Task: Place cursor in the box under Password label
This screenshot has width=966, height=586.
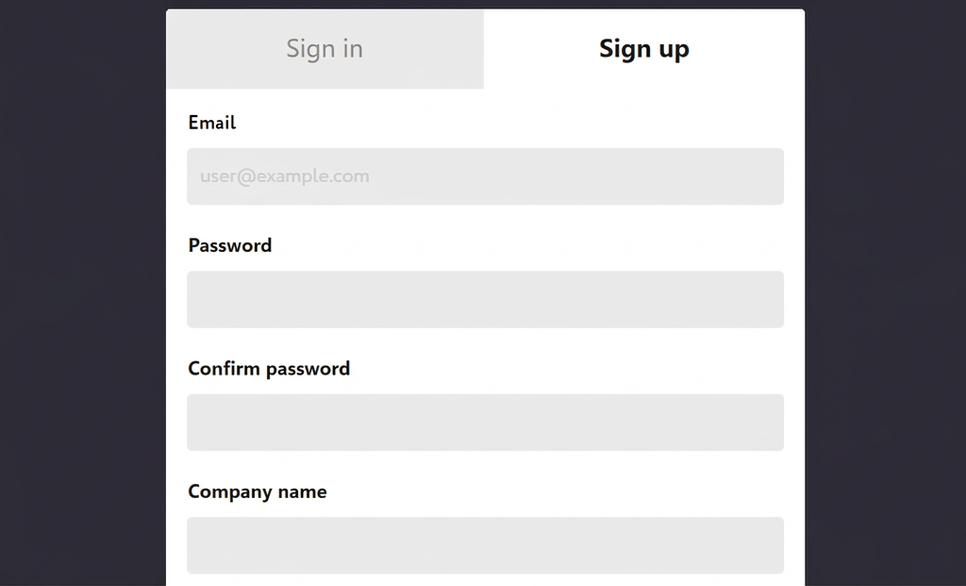Action: (x=485, y=299)
